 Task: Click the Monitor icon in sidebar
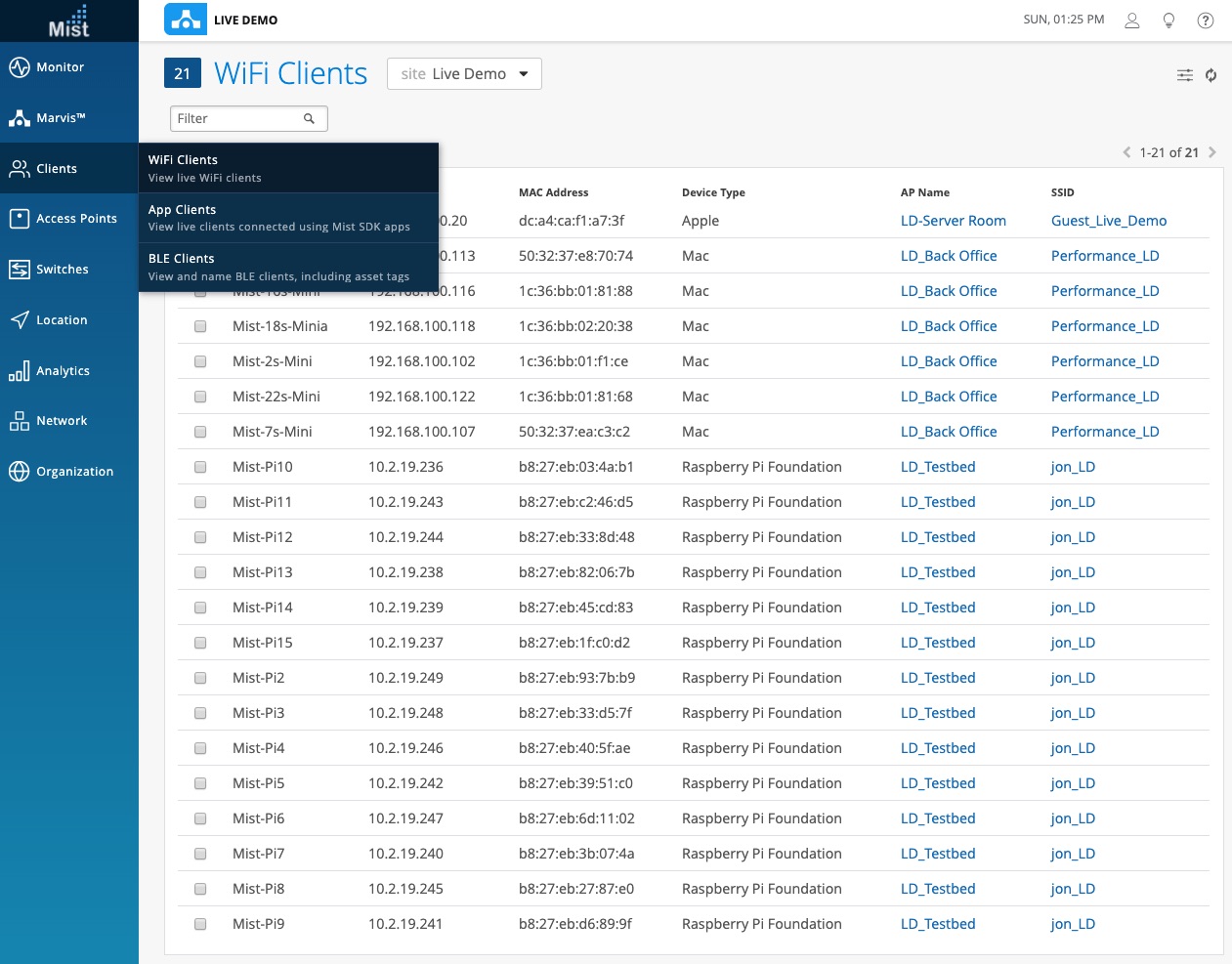[x=20, y=67]
